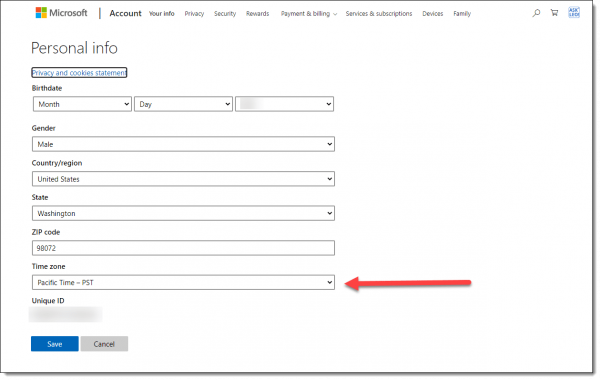Open the Devices menu item

[433, 14]
